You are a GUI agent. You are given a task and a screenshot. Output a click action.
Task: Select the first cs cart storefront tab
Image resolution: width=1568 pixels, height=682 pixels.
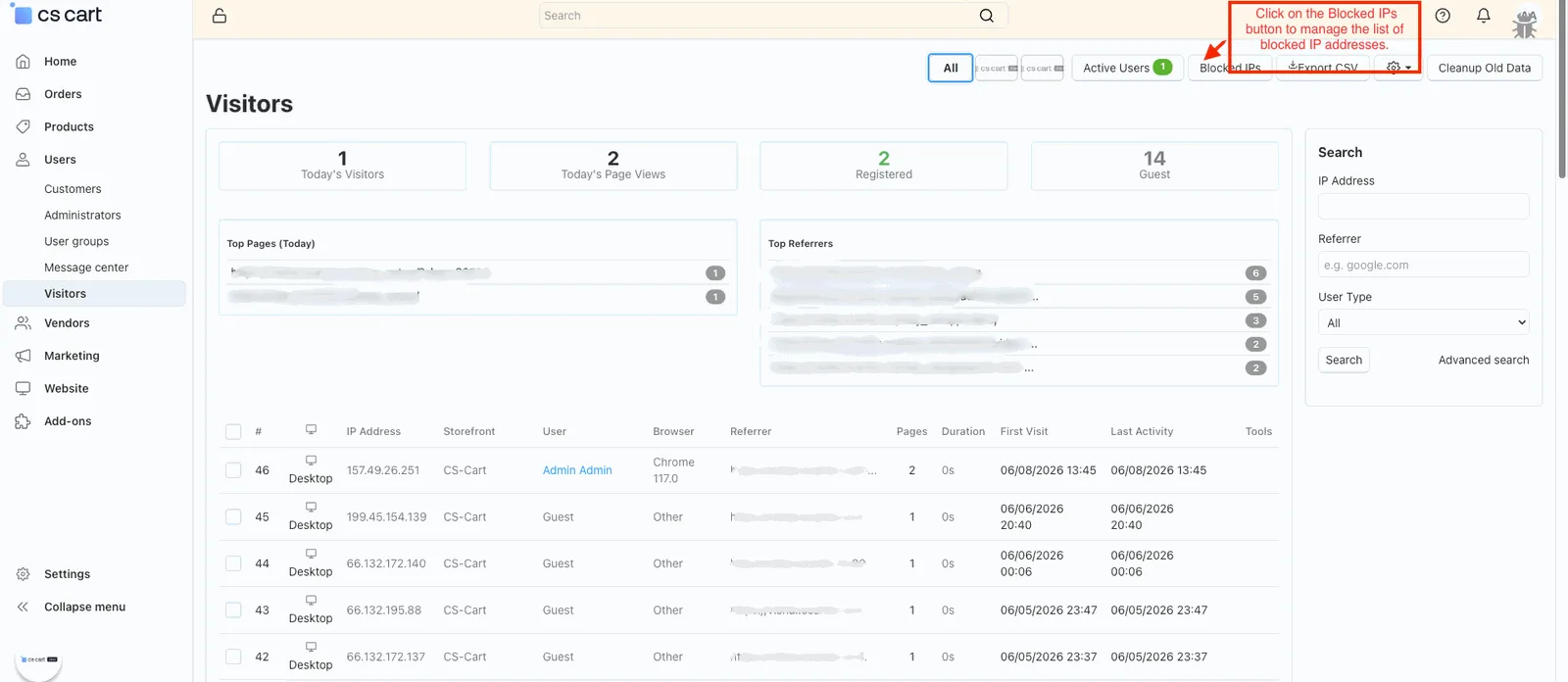point(998,68)
